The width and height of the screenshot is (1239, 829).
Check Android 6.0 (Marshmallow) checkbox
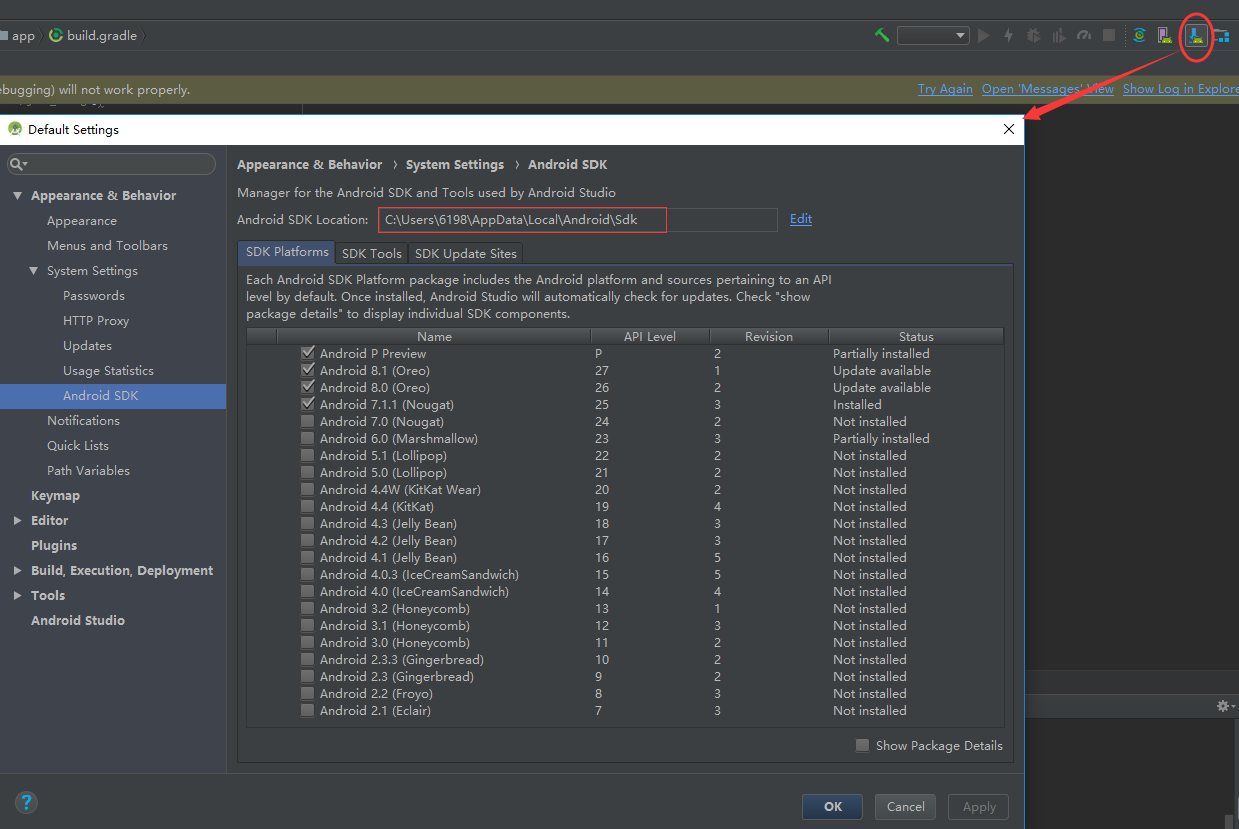point(308,438)
